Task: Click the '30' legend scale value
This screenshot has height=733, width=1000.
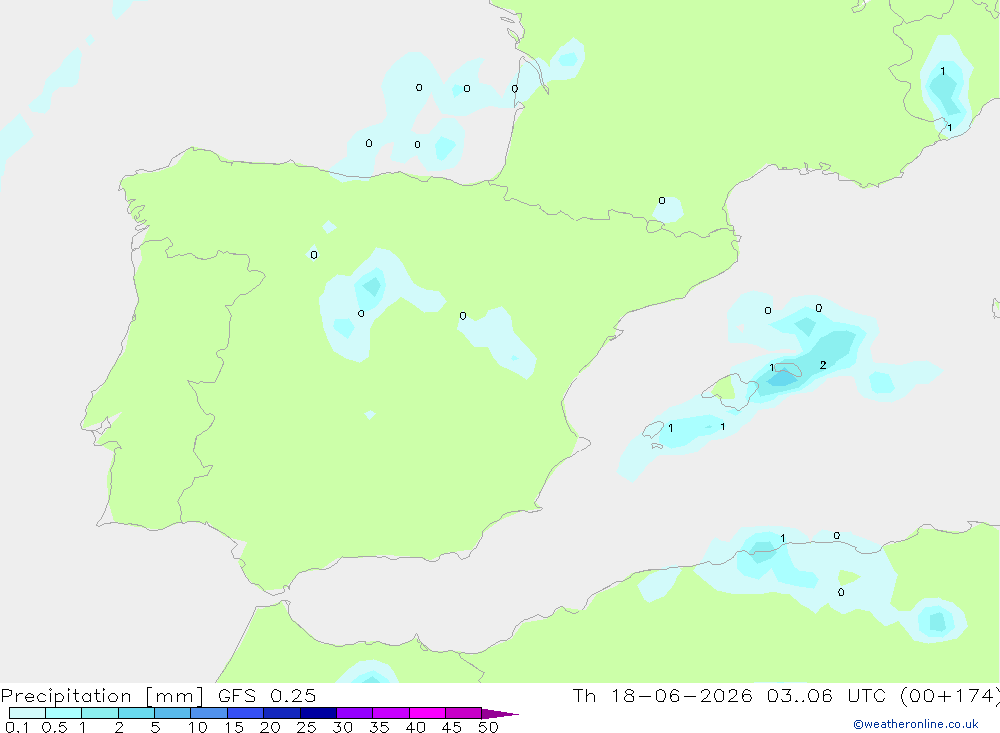Action: click(342, 727)
